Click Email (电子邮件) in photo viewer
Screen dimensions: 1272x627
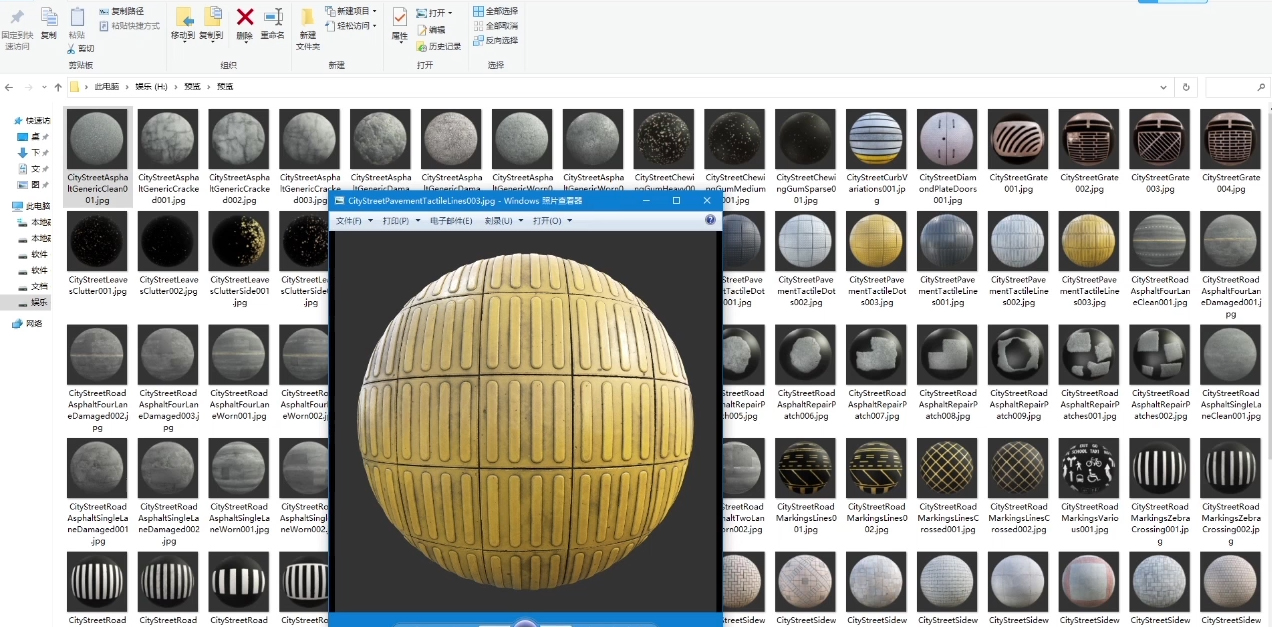(451, 221)
